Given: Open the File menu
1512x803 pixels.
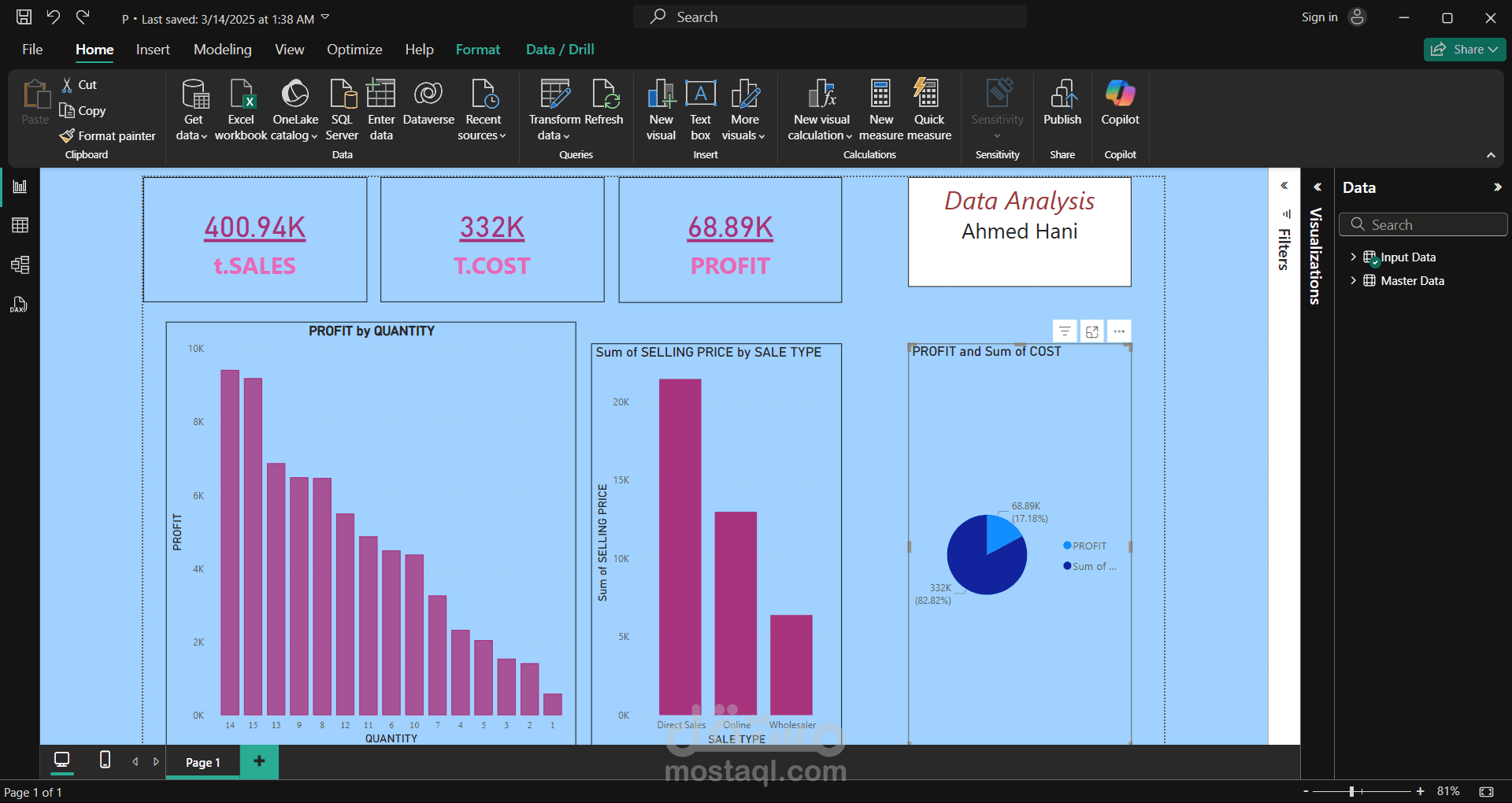Looking at the screenshot, I should point(32,50).
